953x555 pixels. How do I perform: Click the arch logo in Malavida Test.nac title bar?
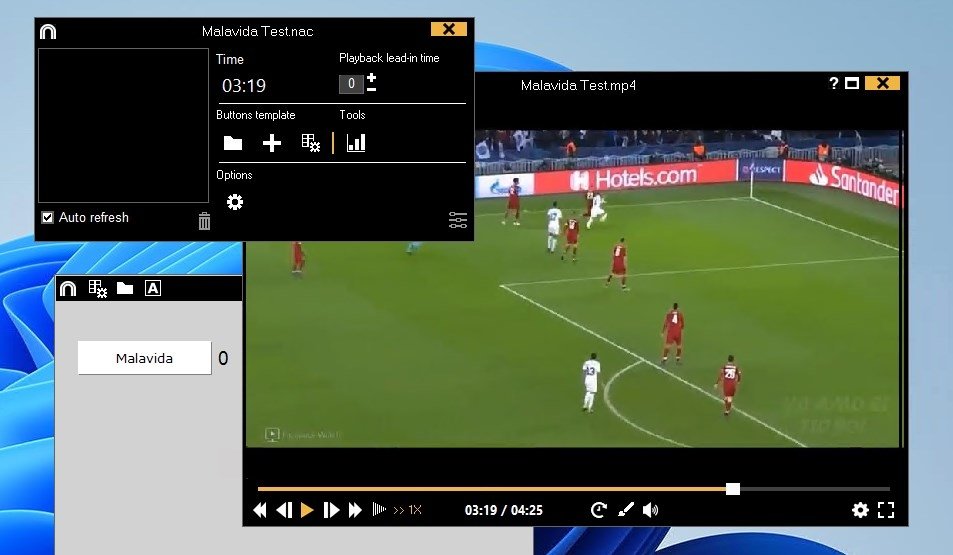click(48, 32)
